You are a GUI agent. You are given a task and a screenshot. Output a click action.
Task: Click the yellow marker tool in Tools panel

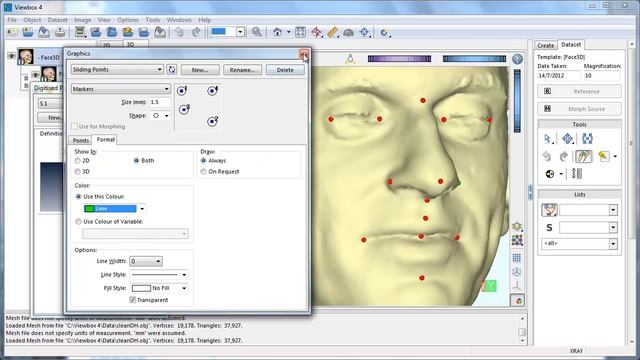pyautogui.click(x=604, y=156)
